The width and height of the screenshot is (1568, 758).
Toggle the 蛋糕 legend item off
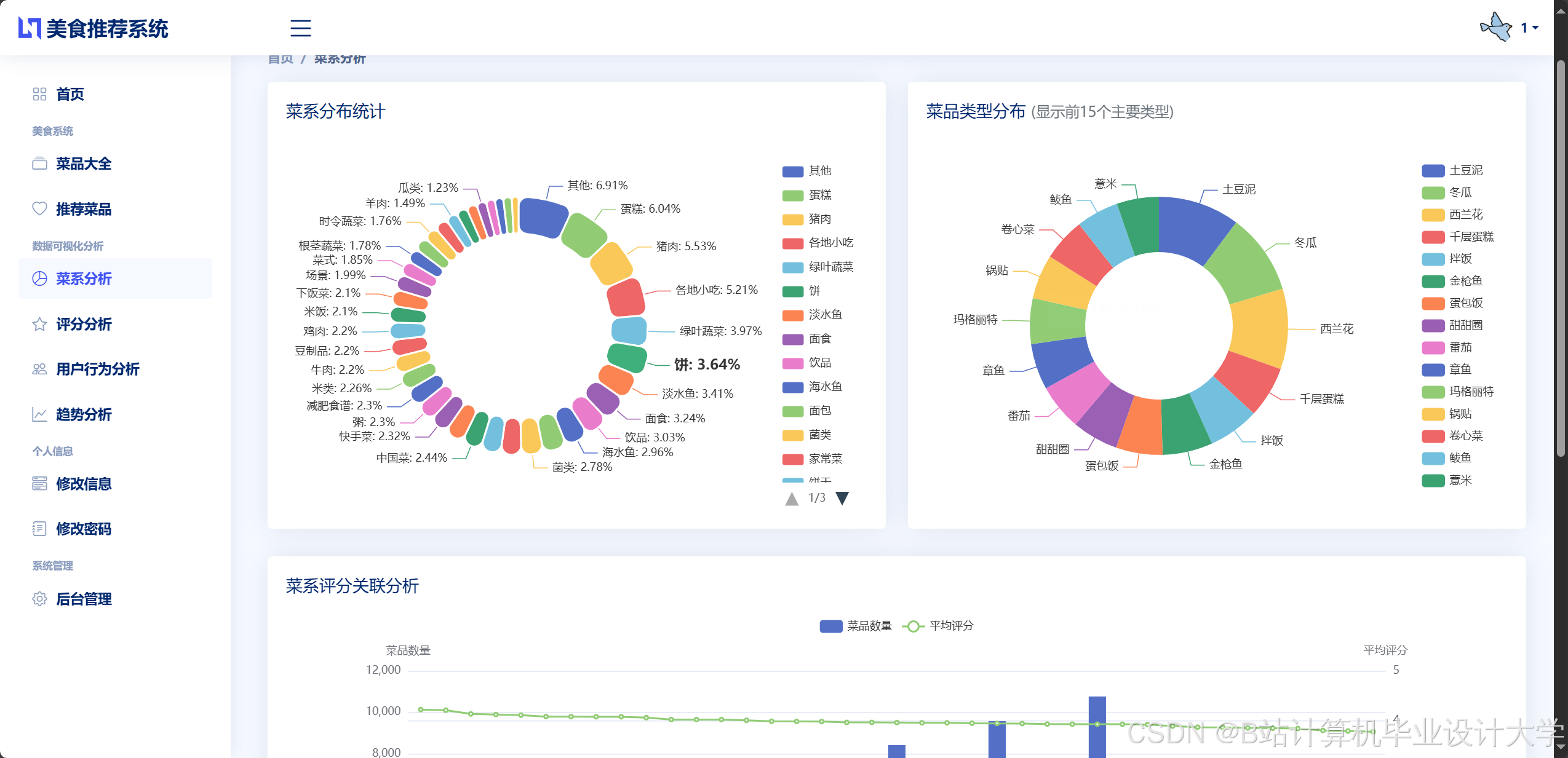[819, 195]
